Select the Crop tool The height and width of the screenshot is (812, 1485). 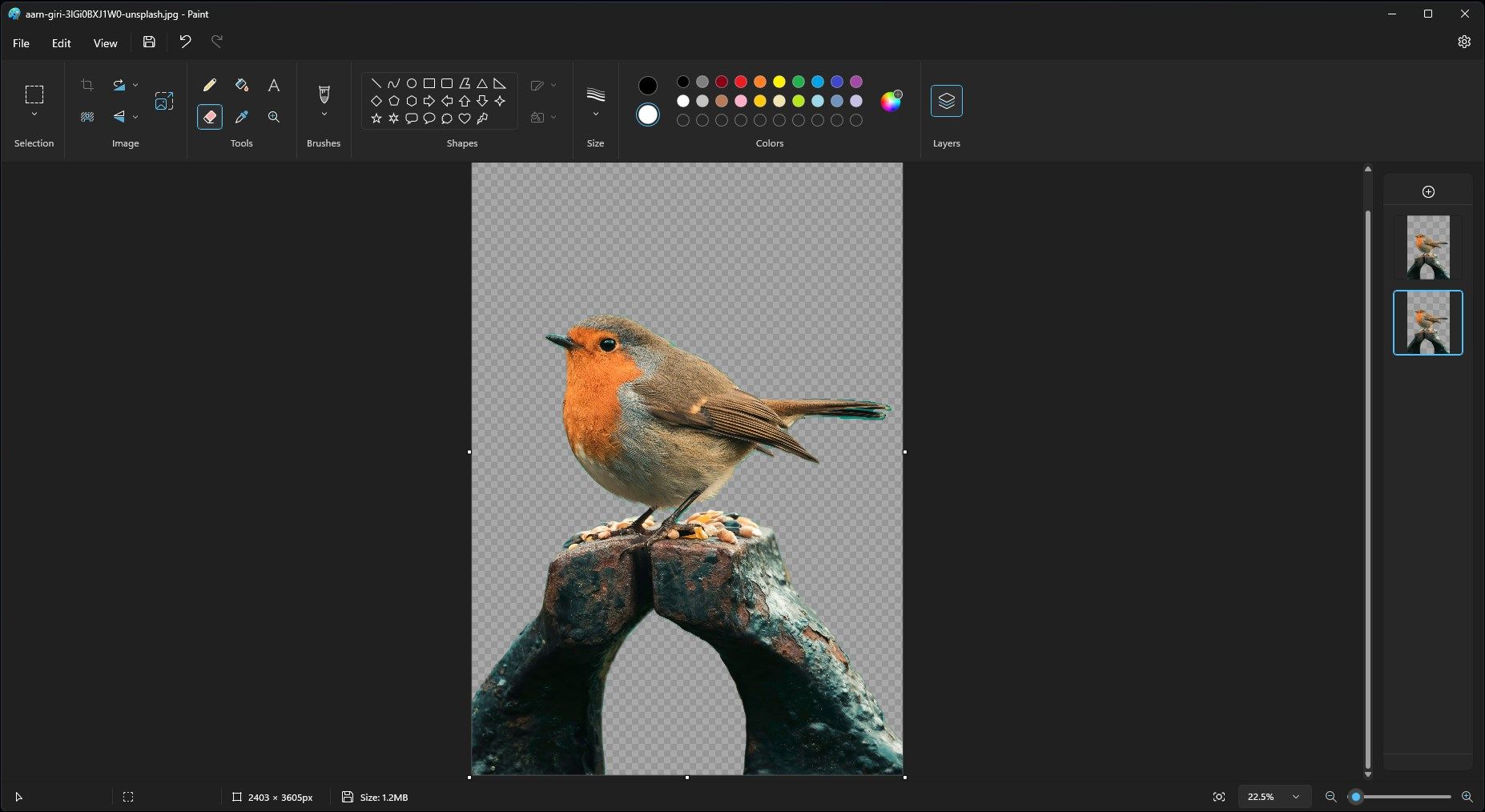tap(87, 85)
